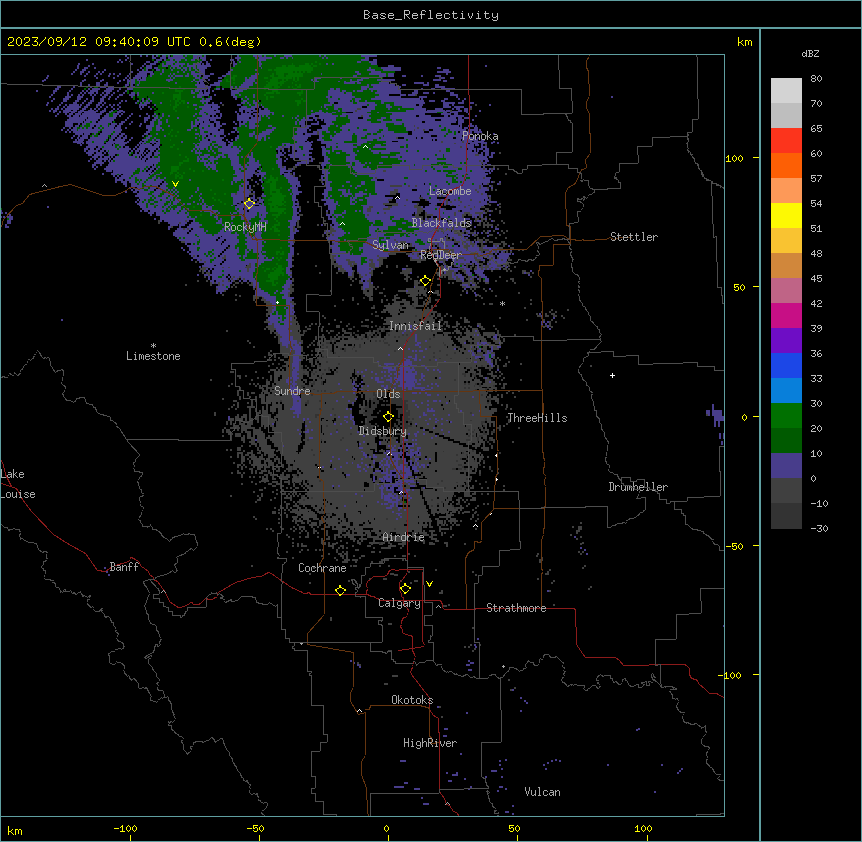Image resolution: width=862 pixels, height=842 pixels.
Task: Click the Limestone label
Action: 153,356
